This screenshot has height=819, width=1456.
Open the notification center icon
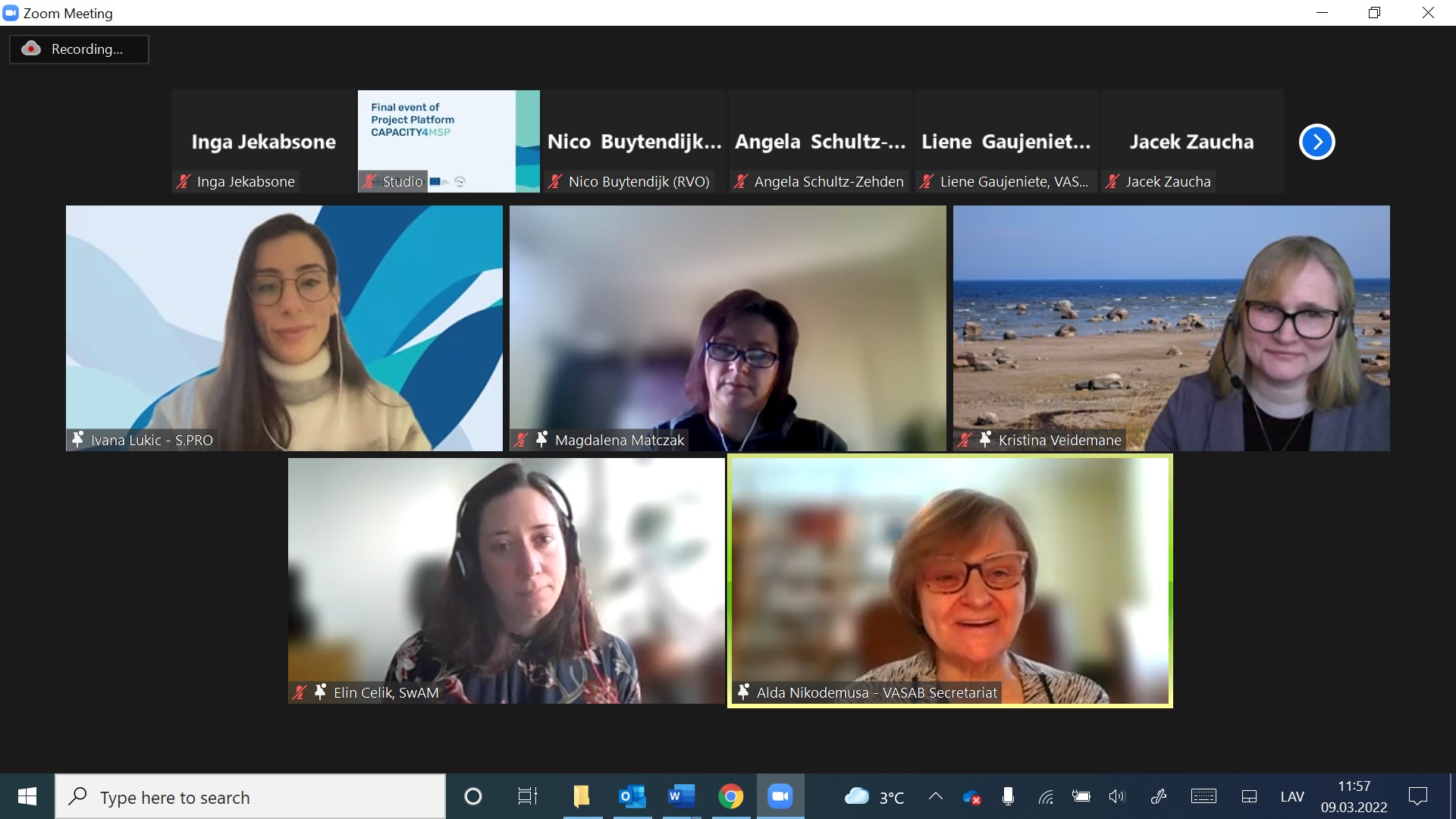click(x=1417, y=796)
